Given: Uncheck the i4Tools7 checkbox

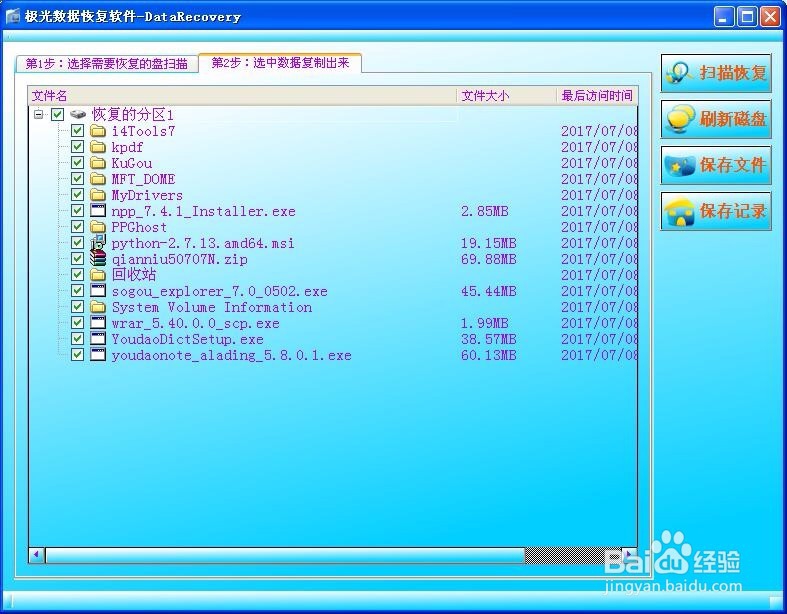Looking at the screenshot, I should (77, 131).
